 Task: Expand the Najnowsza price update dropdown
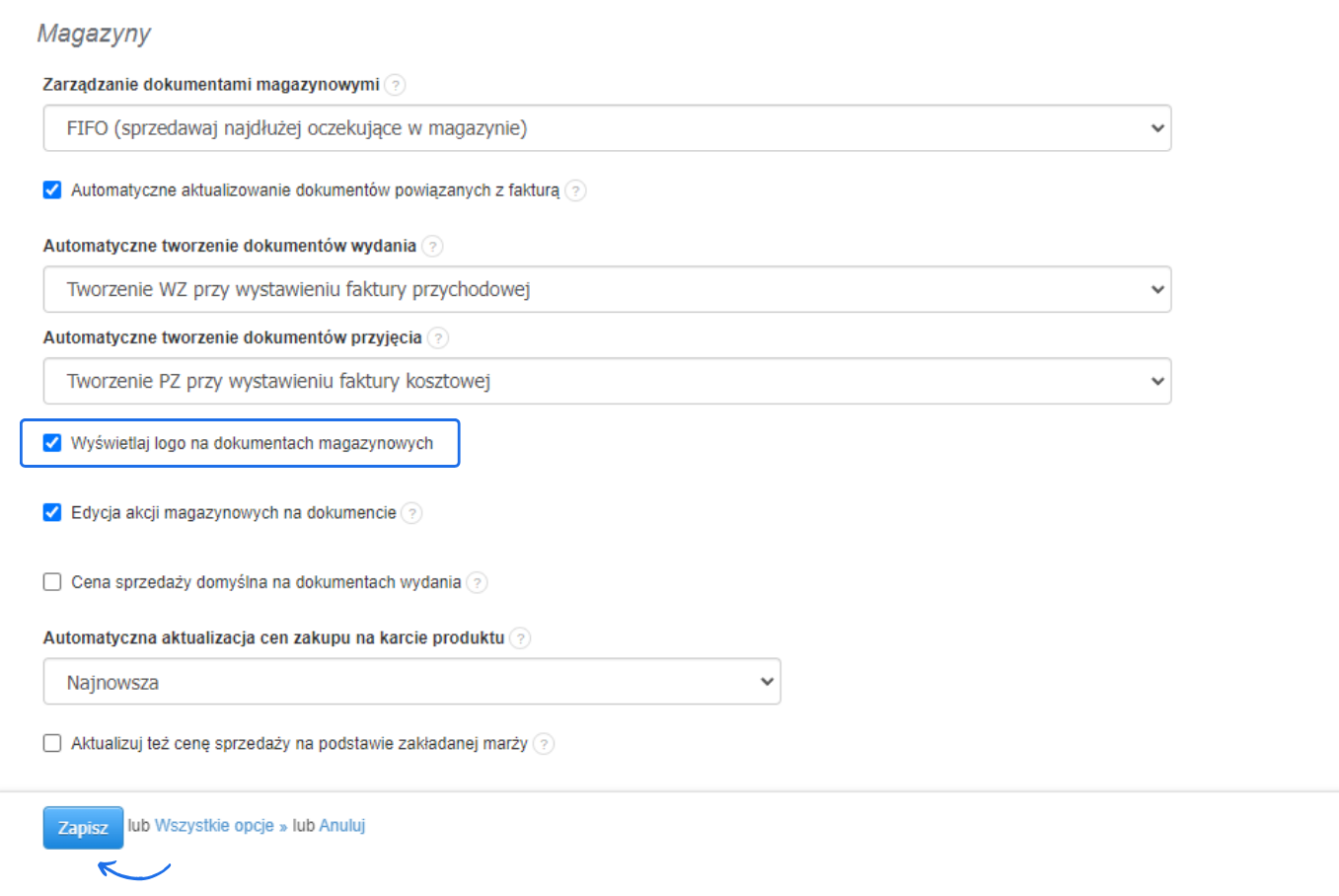coord(411,682)
